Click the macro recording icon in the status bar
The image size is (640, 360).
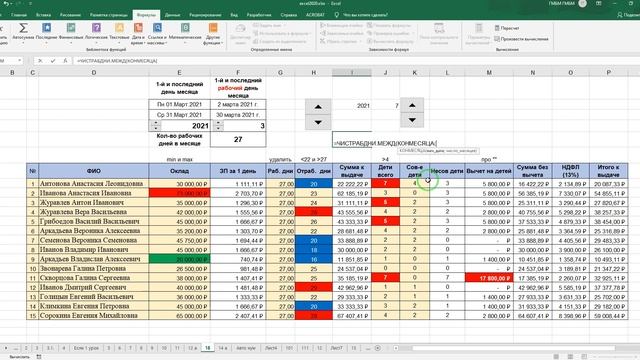pos(39,356)
